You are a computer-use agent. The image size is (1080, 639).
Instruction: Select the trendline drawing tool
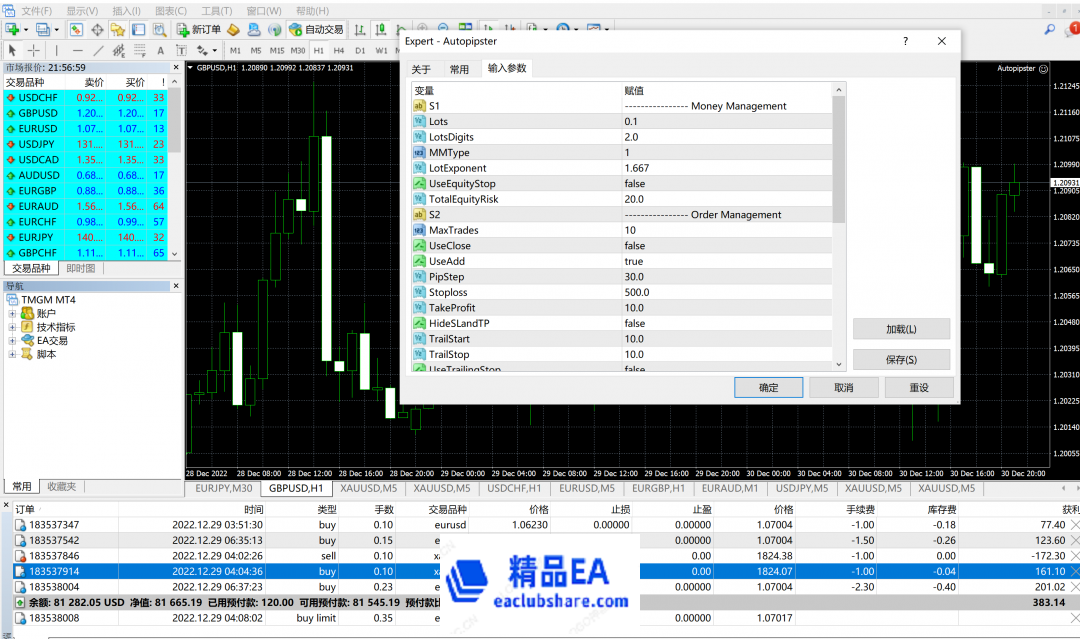(98, 49)
